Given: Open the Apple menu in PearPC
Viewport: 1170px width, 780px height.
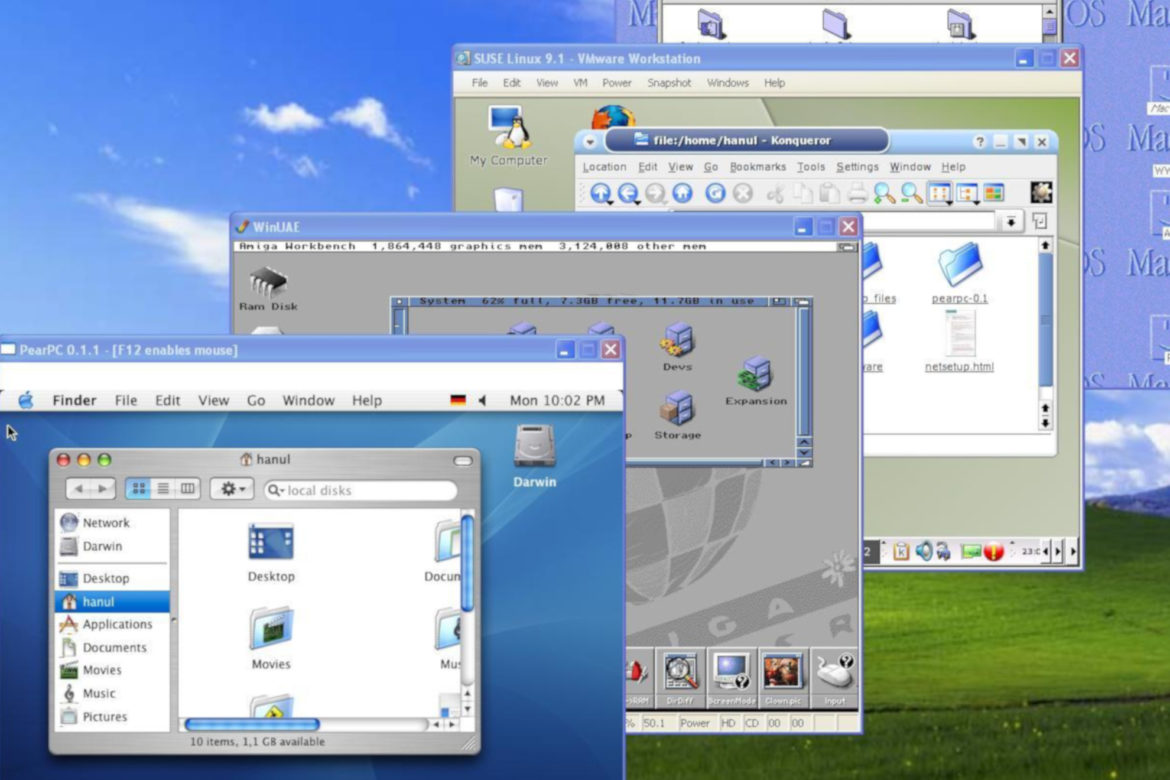Looking at the screenshot, I should [26, 400].
